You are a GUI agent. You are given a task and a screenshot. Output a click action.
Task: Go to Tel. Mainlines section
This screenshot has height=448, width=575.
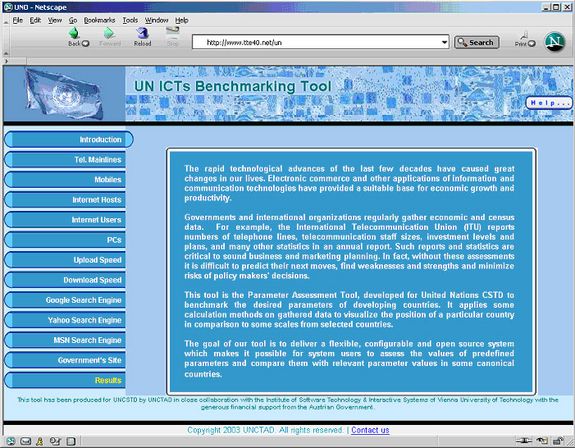pyautogui.click(x=65, y=159)
